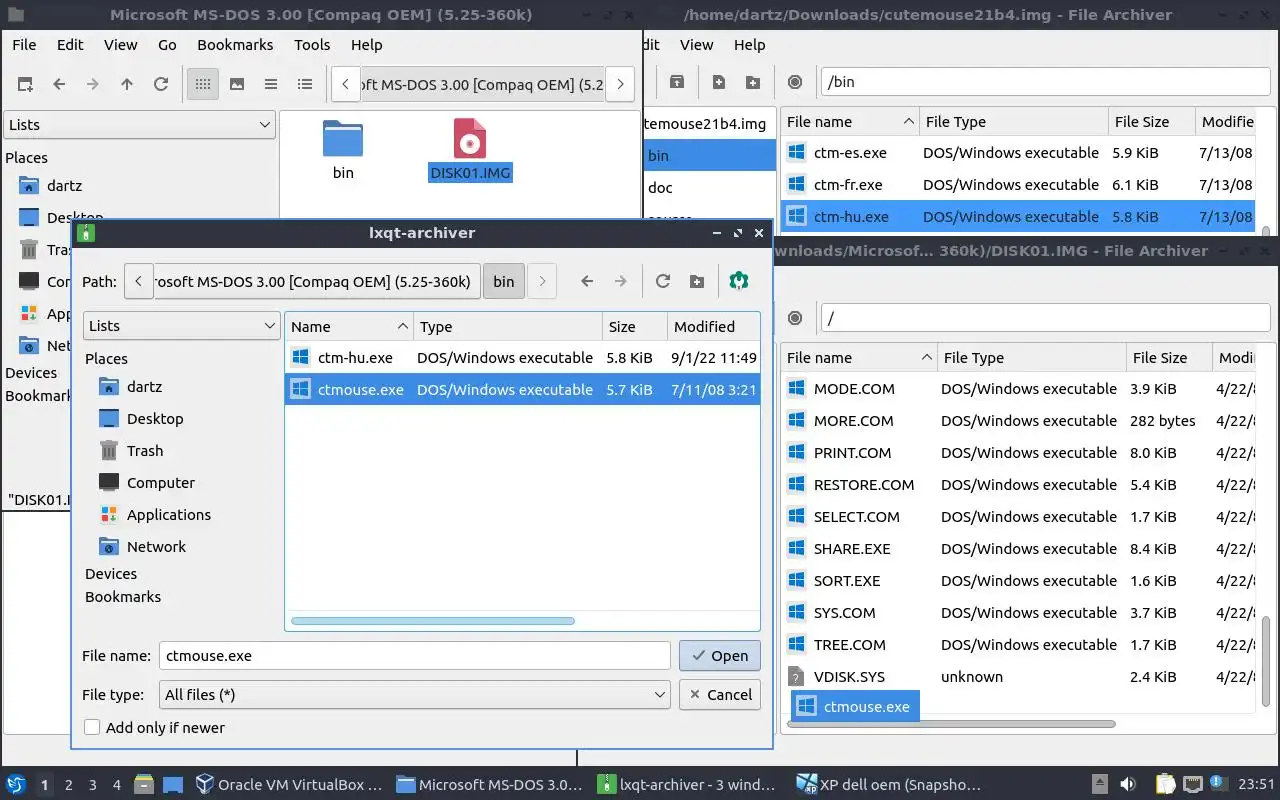Image resolution: width=1280 pixels, height=800 pixels.
Task: Go back in the lxqt-archiver dialog
Action: click(x=587, y=281)
